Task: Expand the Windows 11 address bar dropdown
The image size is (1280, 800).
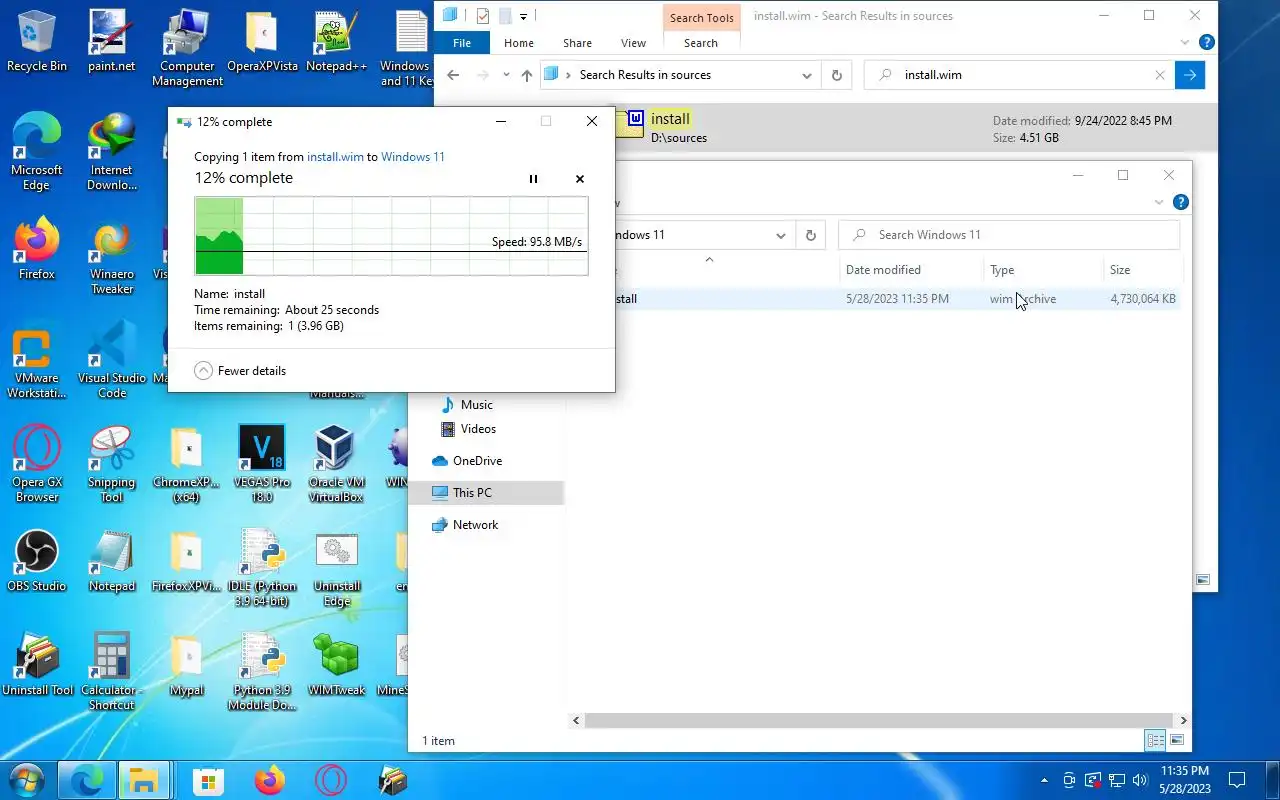Action: click(781, 235)
